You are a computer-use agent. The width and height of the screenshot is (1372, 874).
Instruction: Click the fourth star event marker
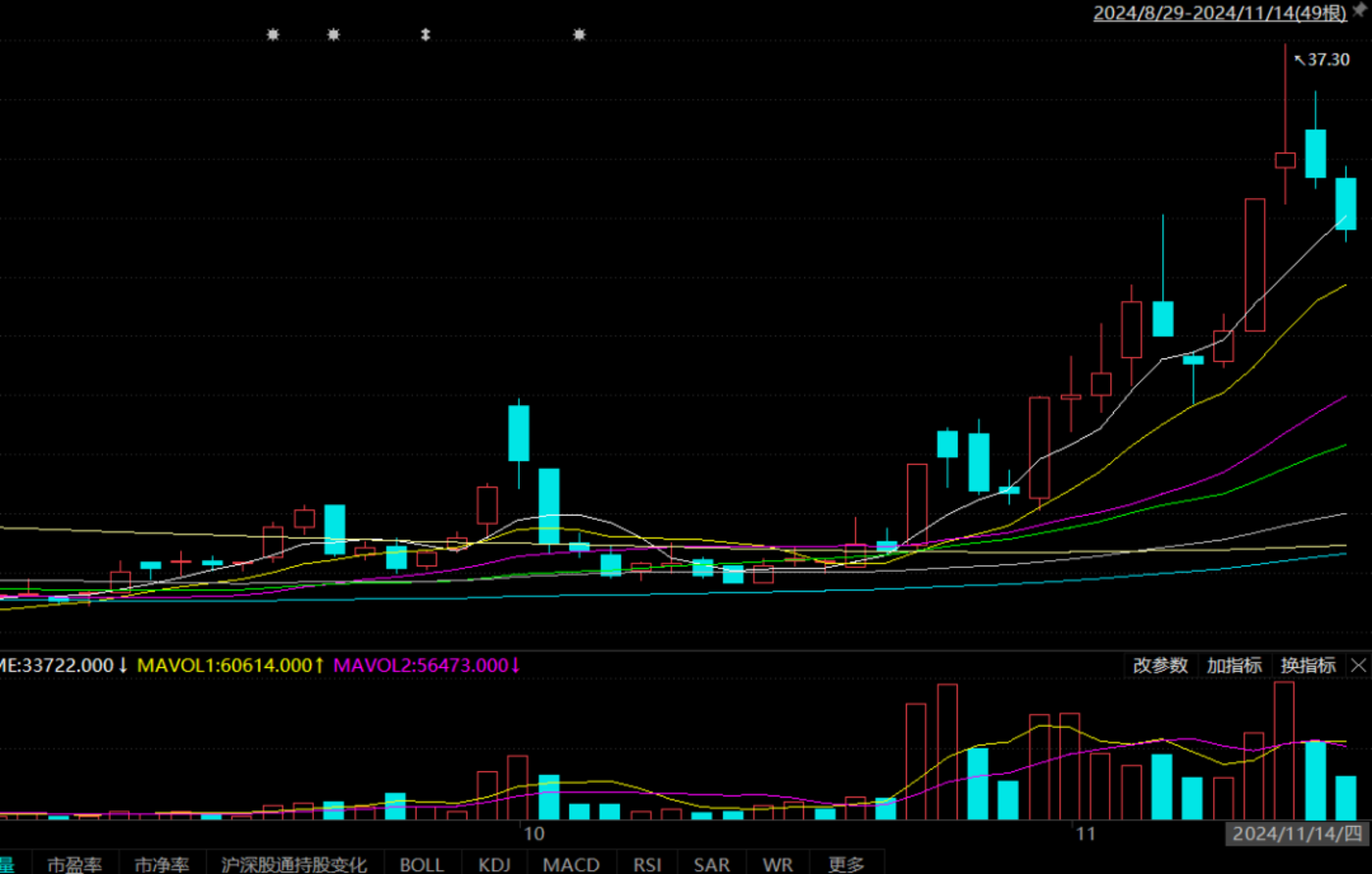tap(580, 35)
